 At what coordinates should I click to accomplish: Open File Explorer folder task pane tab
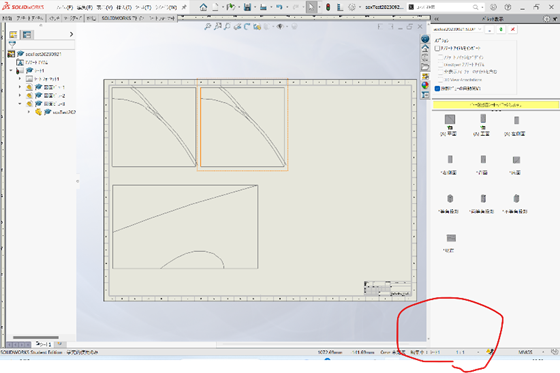[425, 67]
